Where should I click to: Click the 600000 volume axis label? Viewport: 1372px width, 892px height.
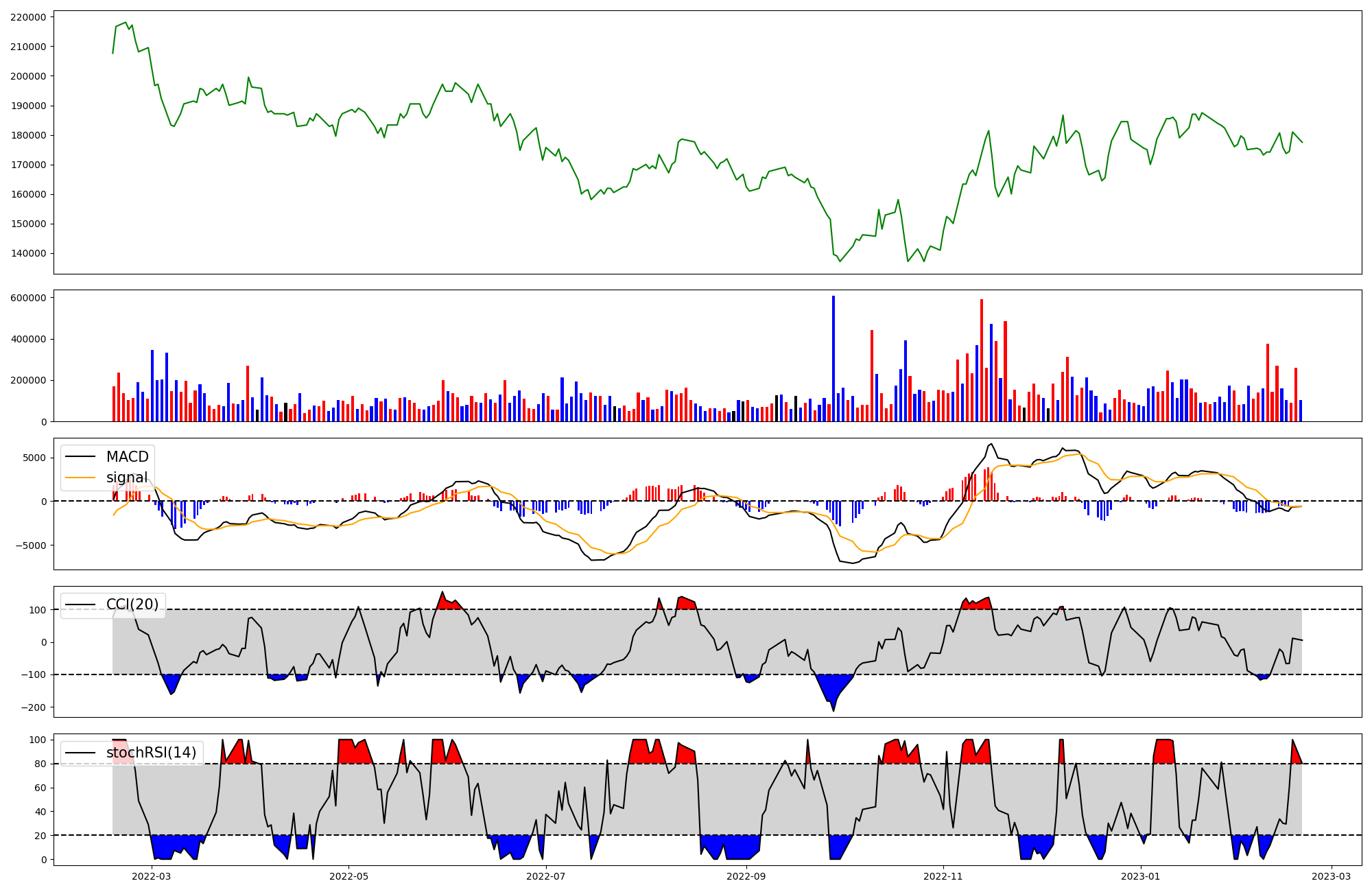tap(29, 298)
